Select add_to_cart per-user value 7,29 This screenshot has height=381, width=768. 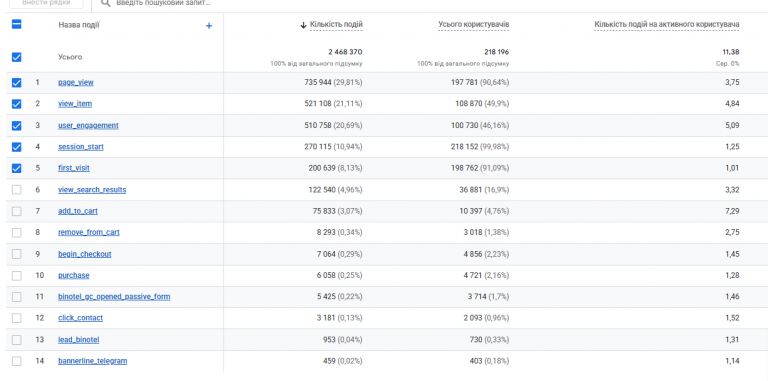[x=733, y=211]
